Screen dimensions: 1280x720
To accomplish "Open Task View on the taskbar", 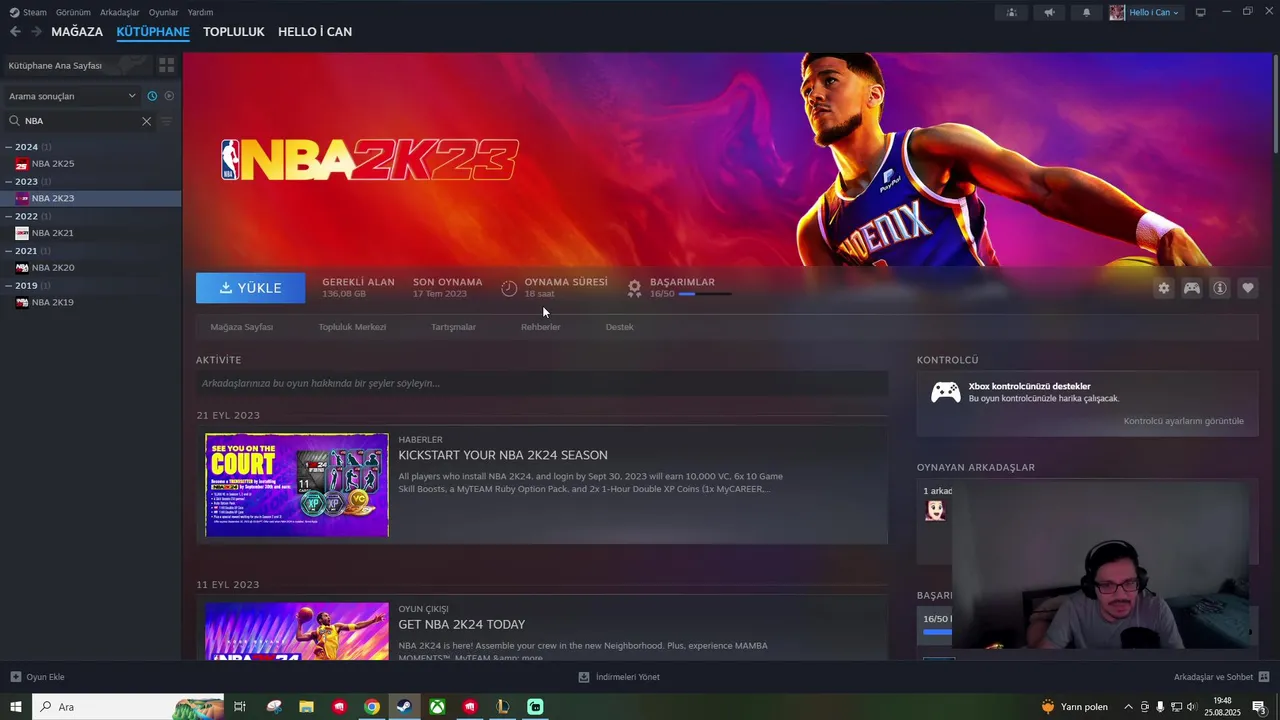I will [x=240, y=707].
